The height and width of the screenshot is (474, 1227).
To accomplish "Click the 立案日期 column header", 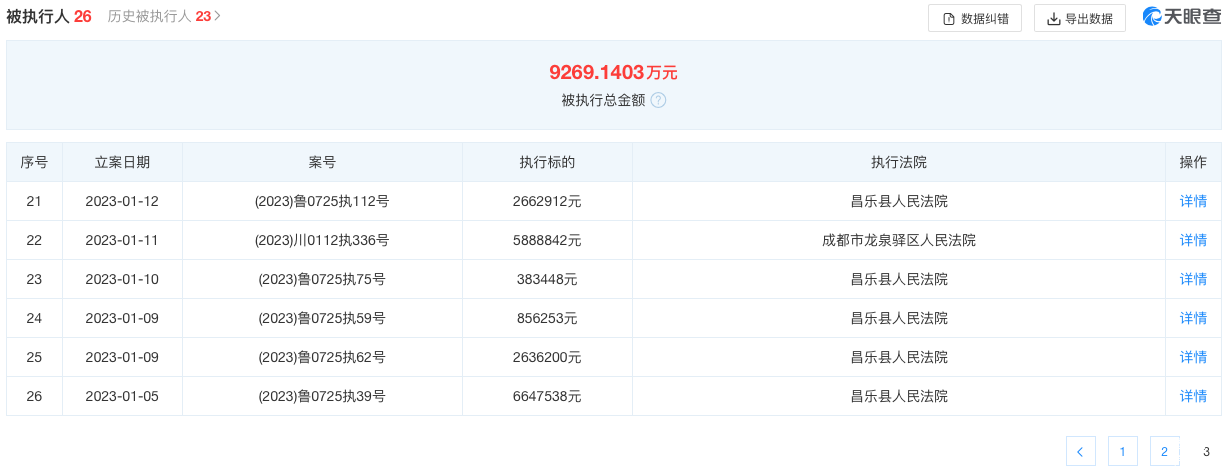I will click(x=122, y=162).
